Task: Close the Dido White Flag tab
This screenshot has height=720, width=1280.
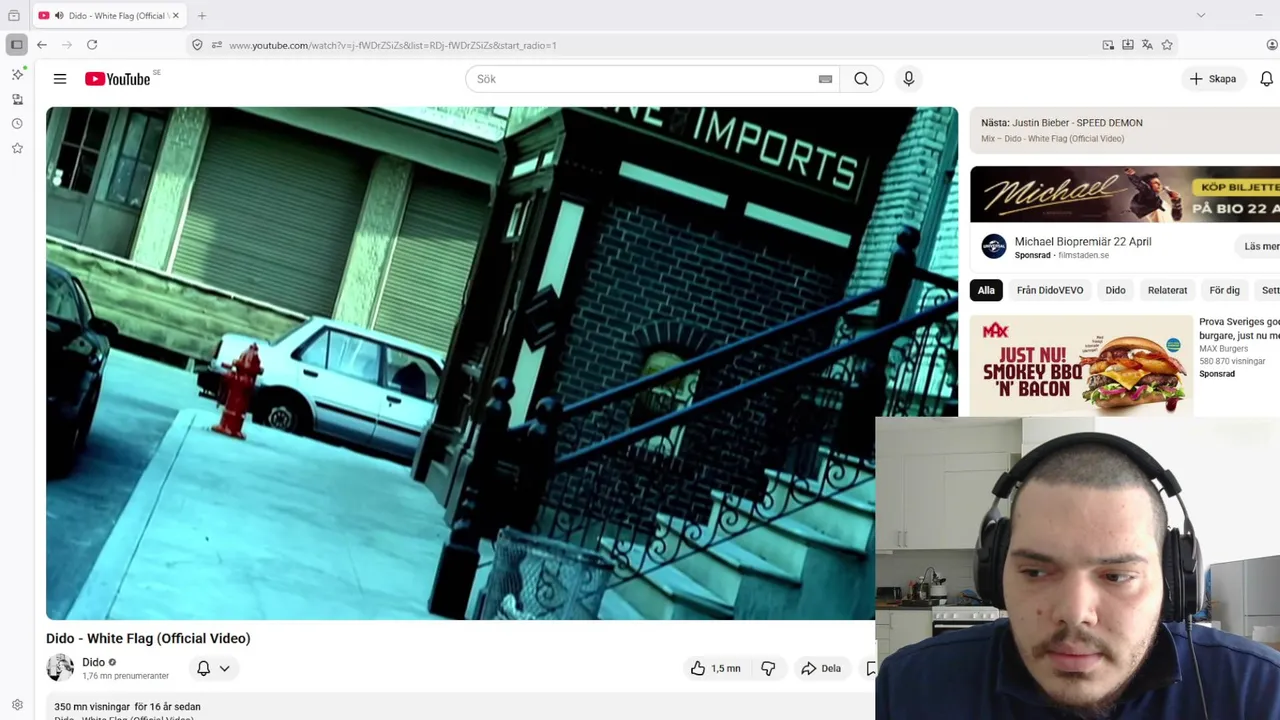Action: coord(175,16)
